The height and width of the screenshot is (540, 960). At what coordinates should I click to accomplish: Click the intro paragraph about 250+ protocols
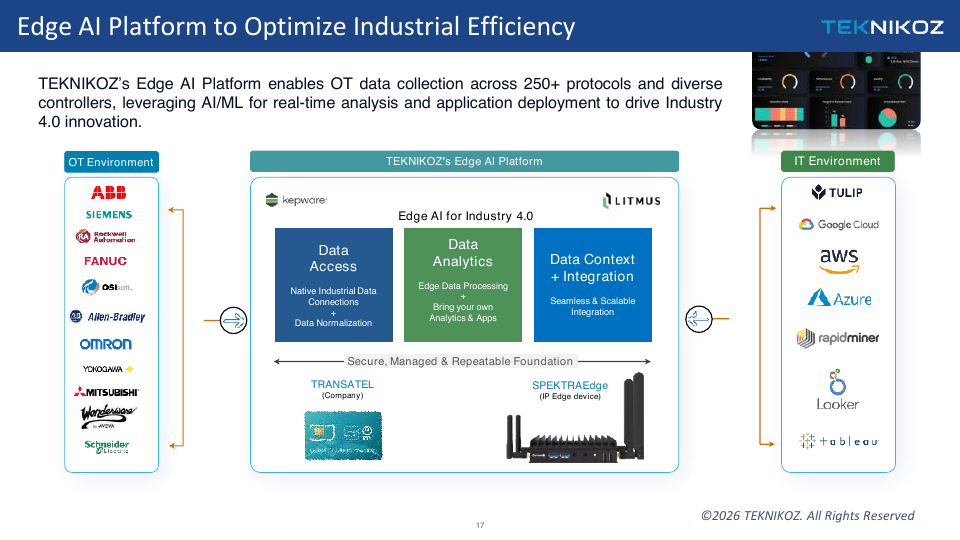pyautogui.click(x=380, y=102)
